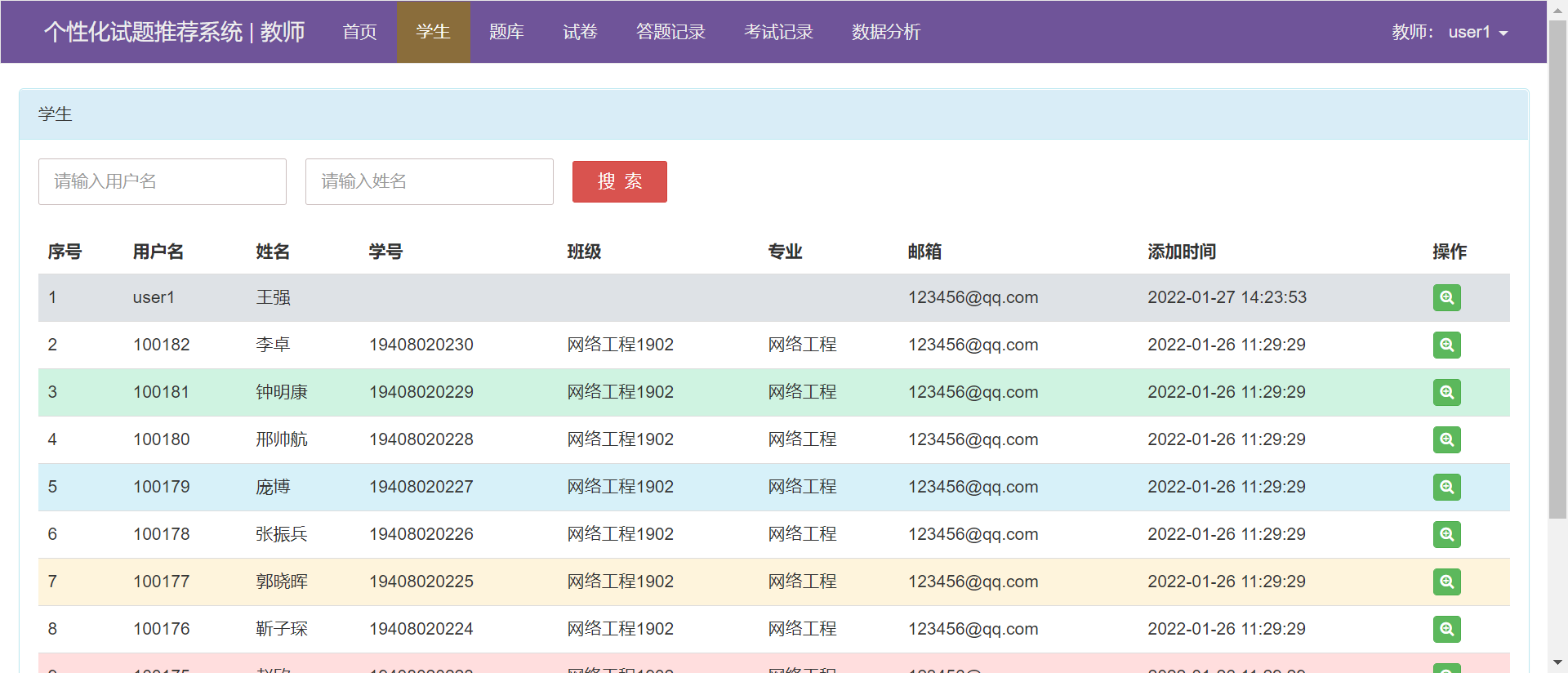Open detail icon for 张振兵 row
This screenshot has width=1568, height=673.
coord(1446,534)
